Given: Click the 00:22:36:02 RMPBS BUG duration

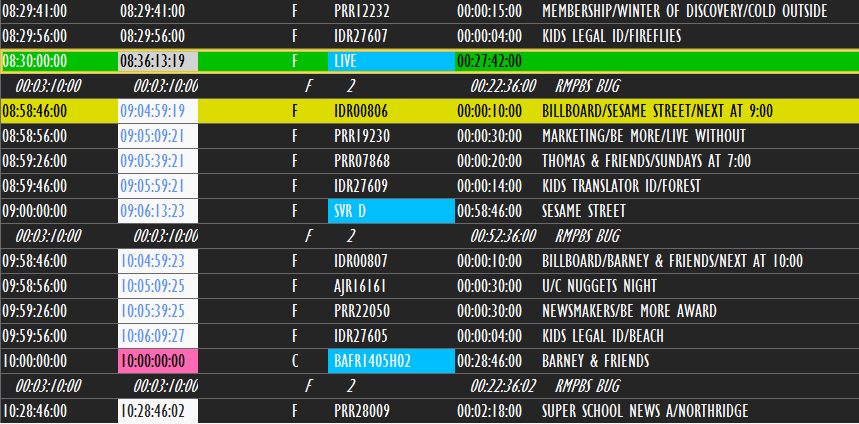Looking at the screenshot, I should pyautogui.click(x=503, y=386).
